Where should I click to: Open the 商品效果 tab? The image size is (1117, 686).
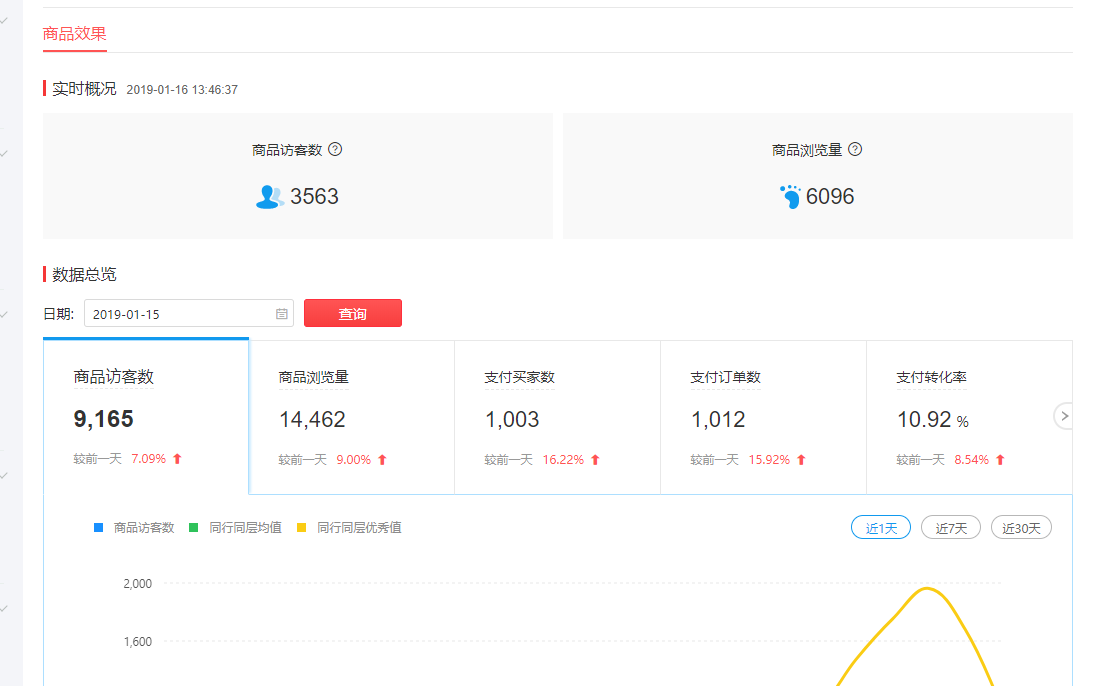75,33
